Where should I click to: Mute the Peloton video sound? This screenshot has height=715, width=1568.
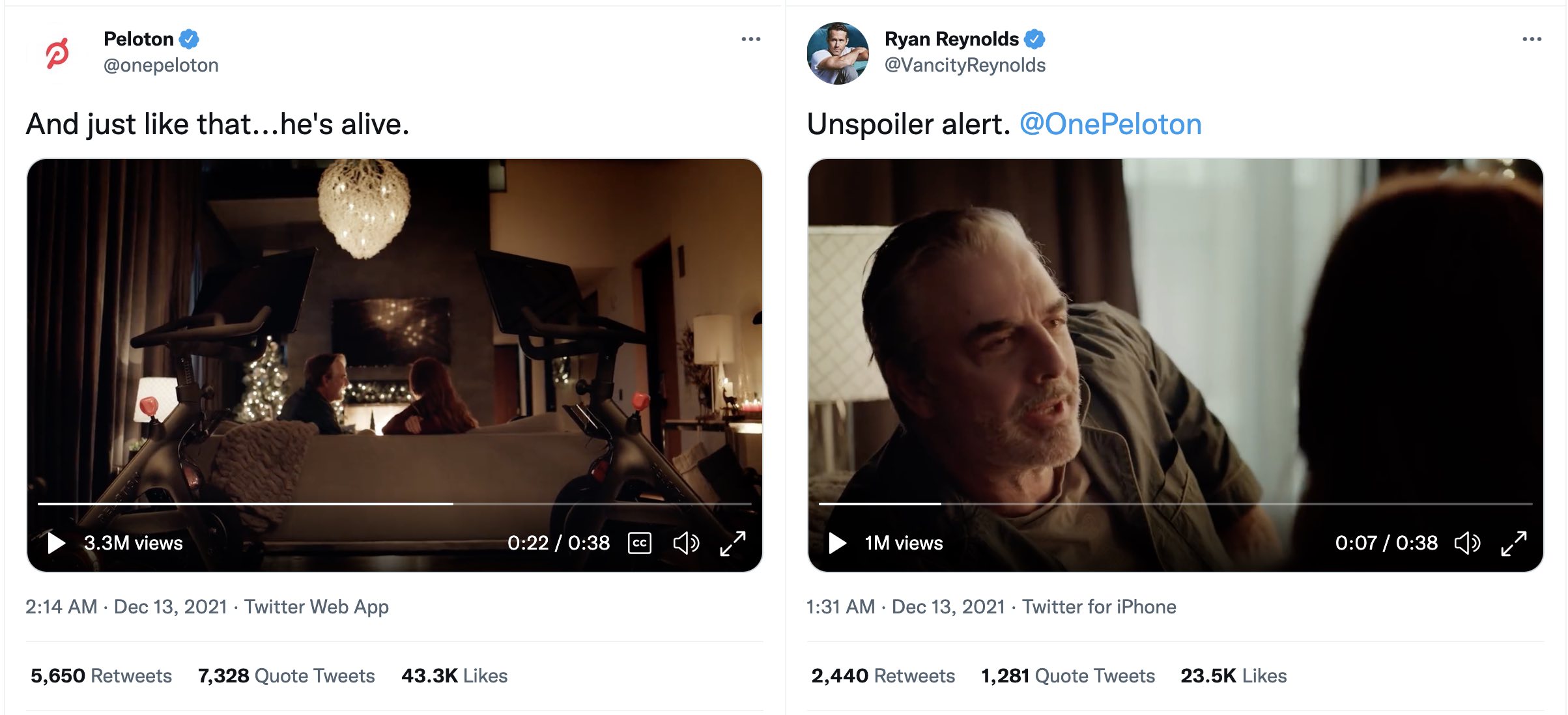pyautogui.click(x=685, y=542)
